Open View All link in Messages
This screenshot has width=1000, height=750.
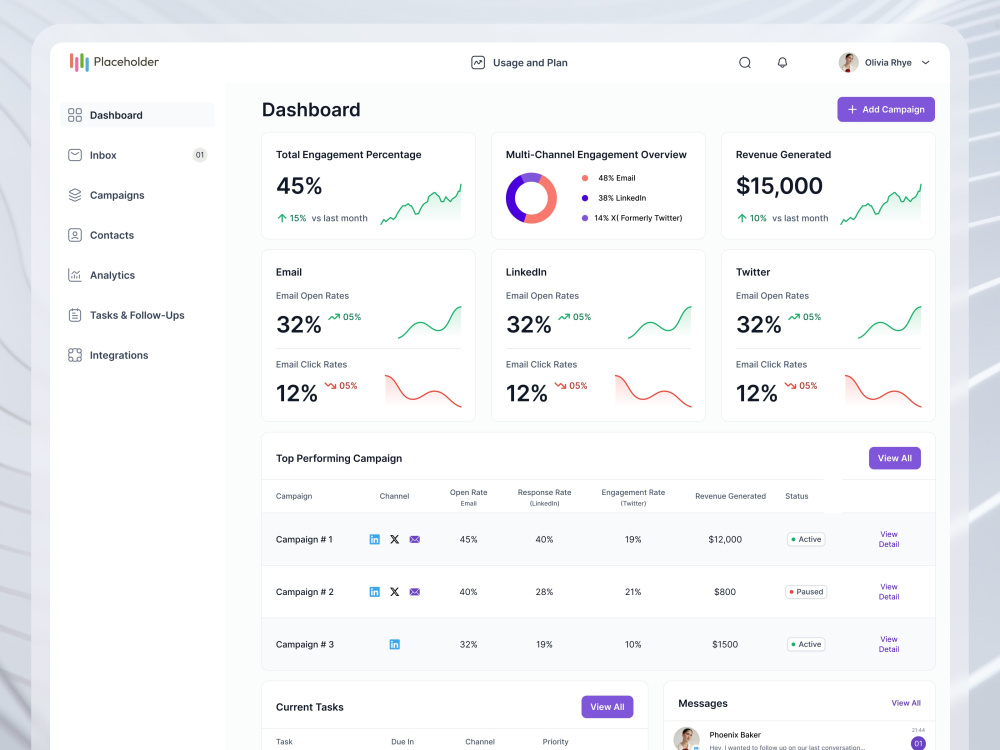pyautogui.click(x=906, y=703)
